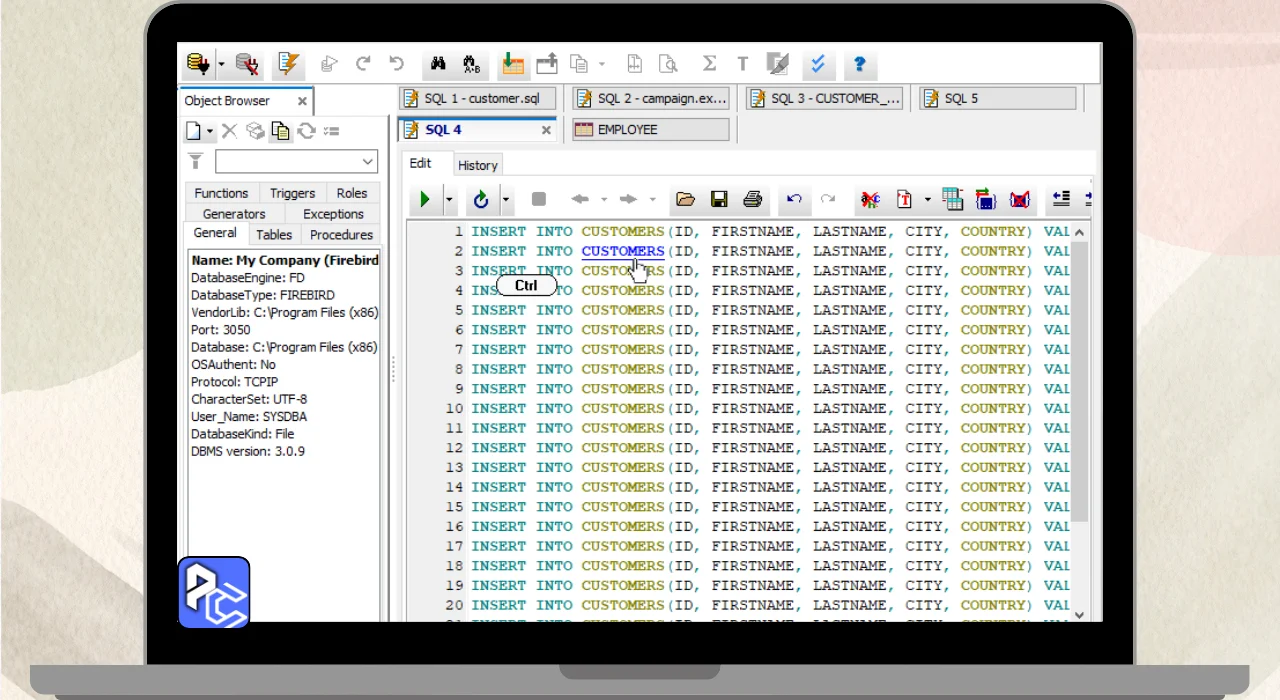Switch to the History tab
This screenshot has height=700, width=1280.
click(x=477, y=165)
